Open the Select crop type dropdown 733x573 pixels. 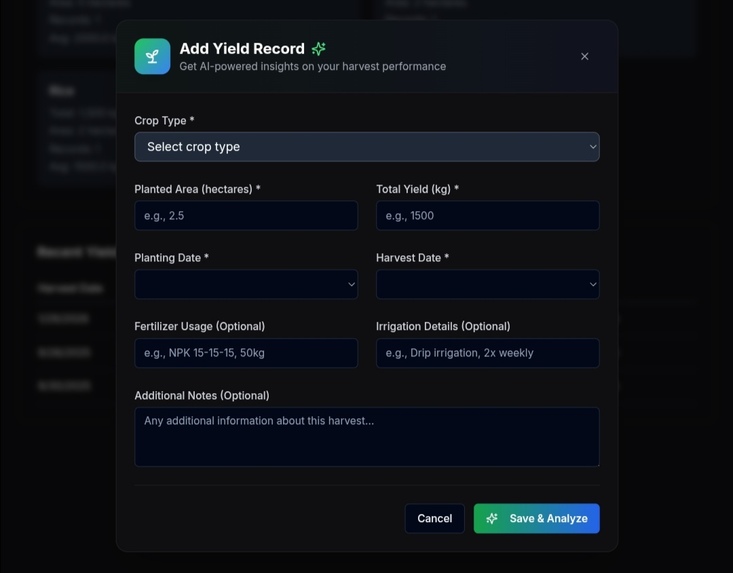[x=367, y=147]
